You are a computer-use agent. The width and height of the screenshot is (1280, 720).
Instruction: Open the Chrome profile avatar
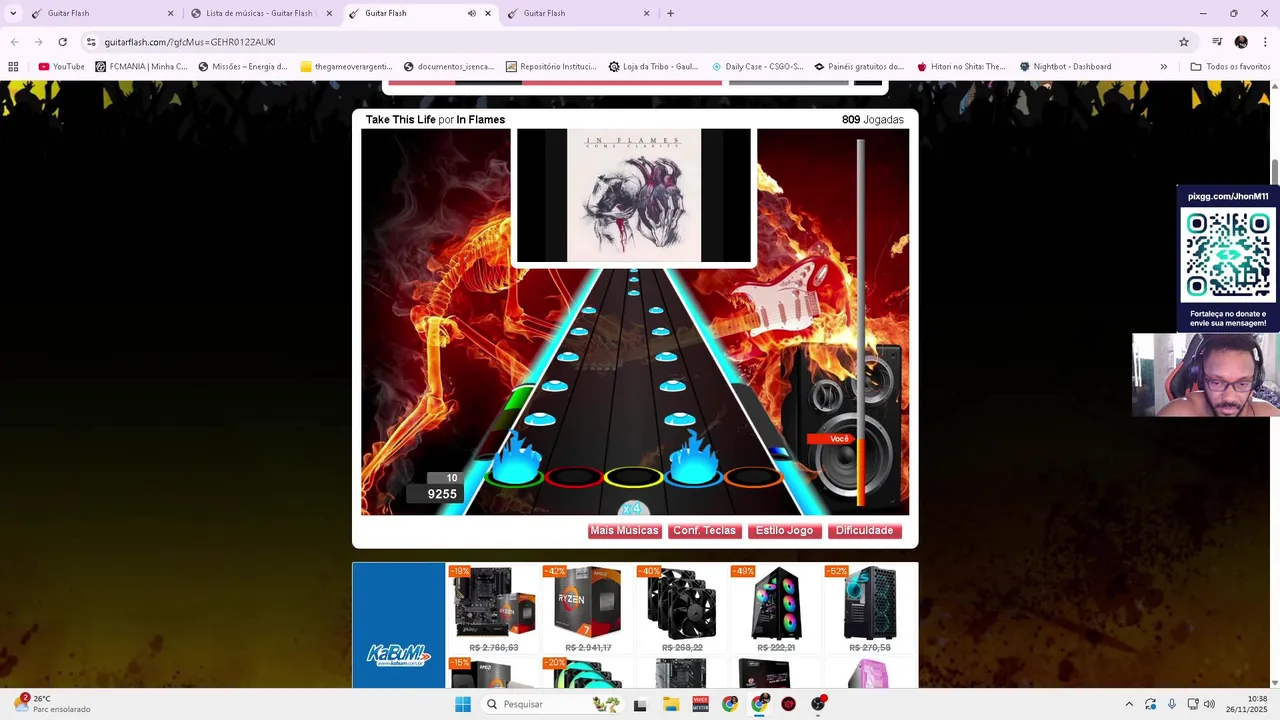pyautogui.click(x=1241, y=42)
